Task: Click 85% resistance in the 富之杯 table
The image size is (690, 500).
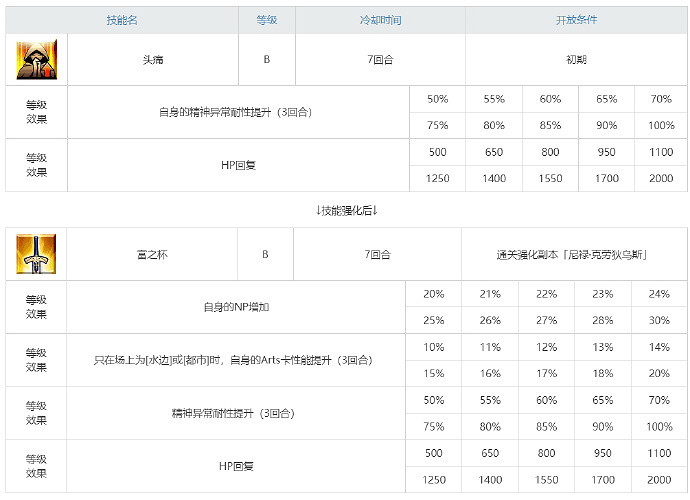Action: point(547,426)
